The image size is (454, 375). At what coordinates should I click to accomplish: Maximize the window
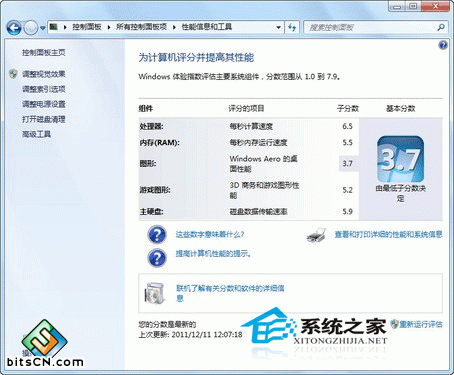pos(413,6)
